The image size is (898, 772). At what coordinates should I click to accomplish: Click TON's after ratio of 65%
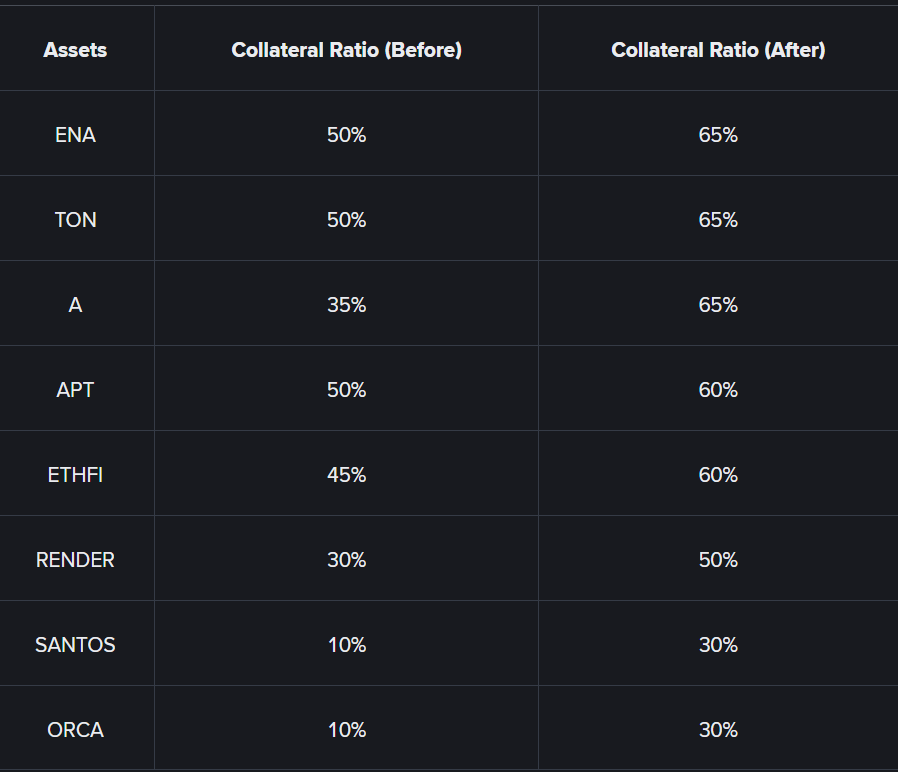717,220
